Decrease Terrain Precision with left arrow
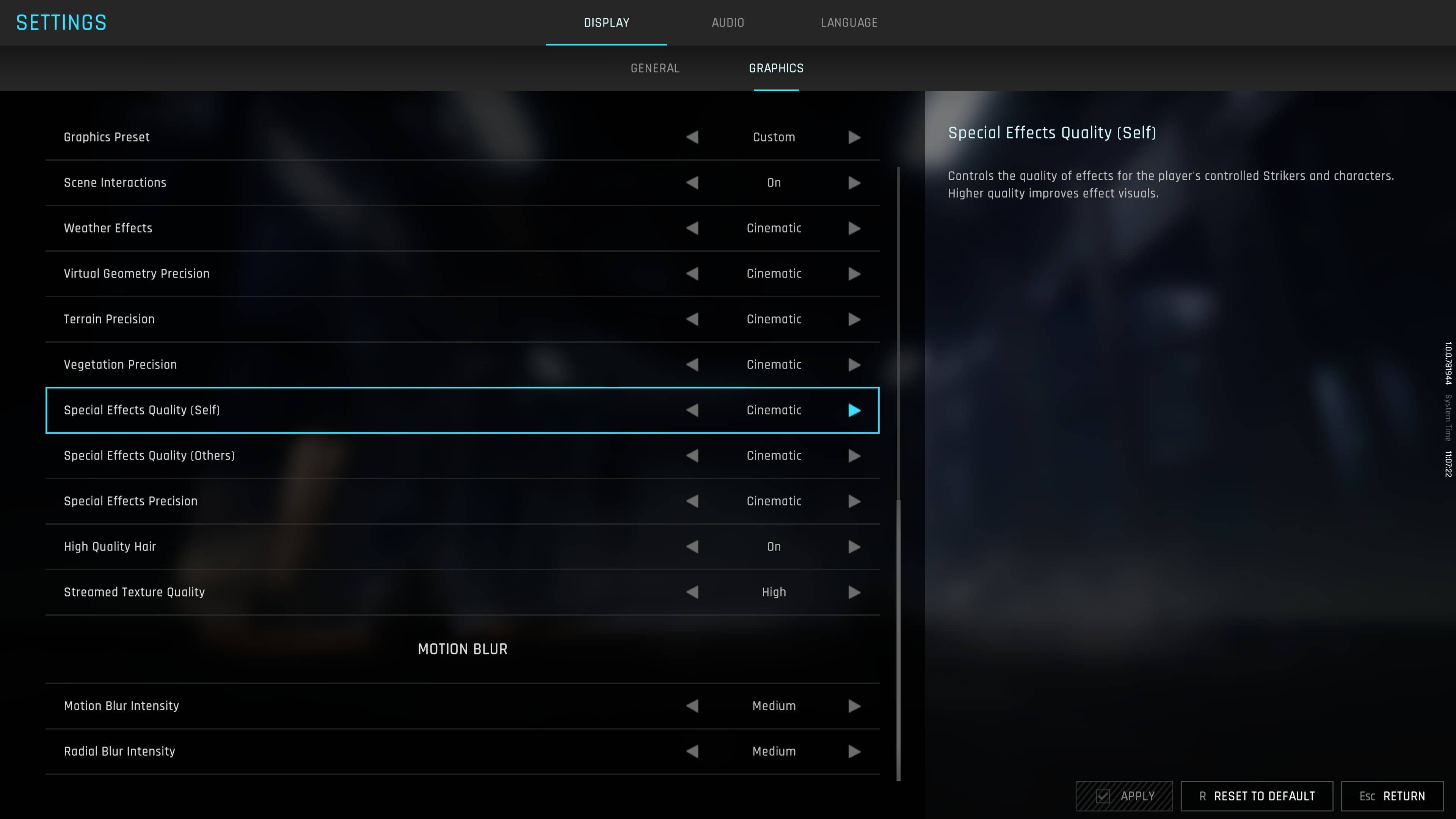This screenshot has height=819, width=1456. pyautogui.click(x=692, y=319)
